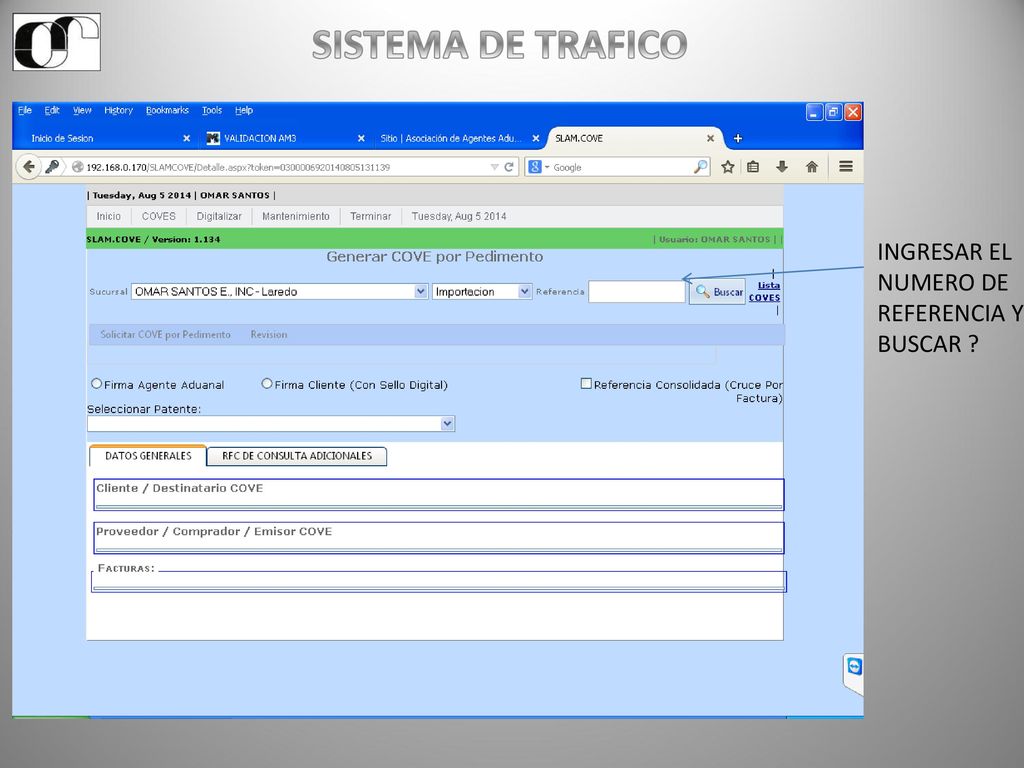This screenshot has height=768, width=1024.
Task: Open the bookmarks list icon
Action: (x=753, y=167)
